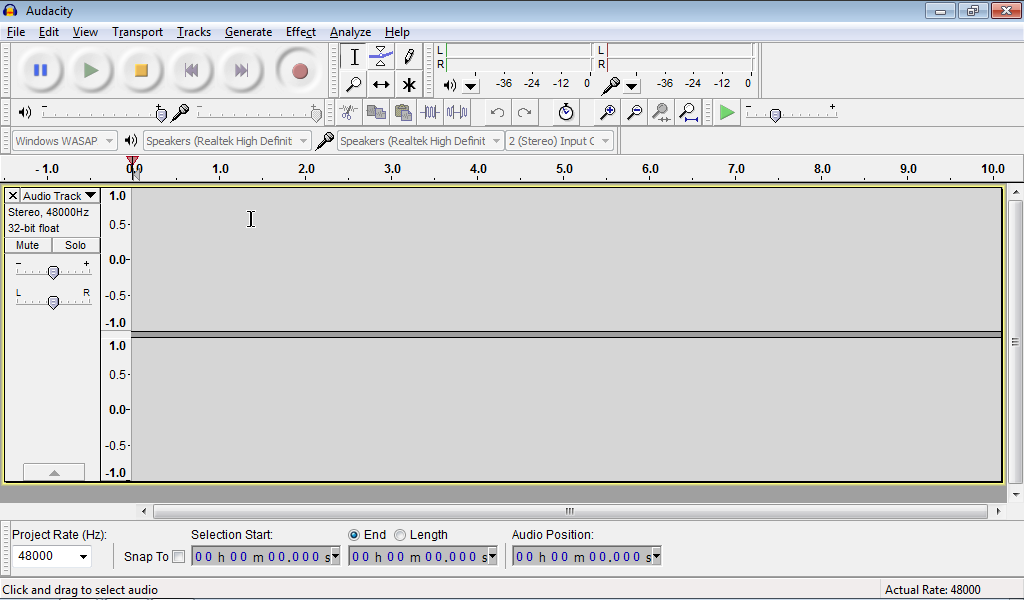Open the Help menu
Viewport: 1024px width, 600px height.
(x=397, y=32)
